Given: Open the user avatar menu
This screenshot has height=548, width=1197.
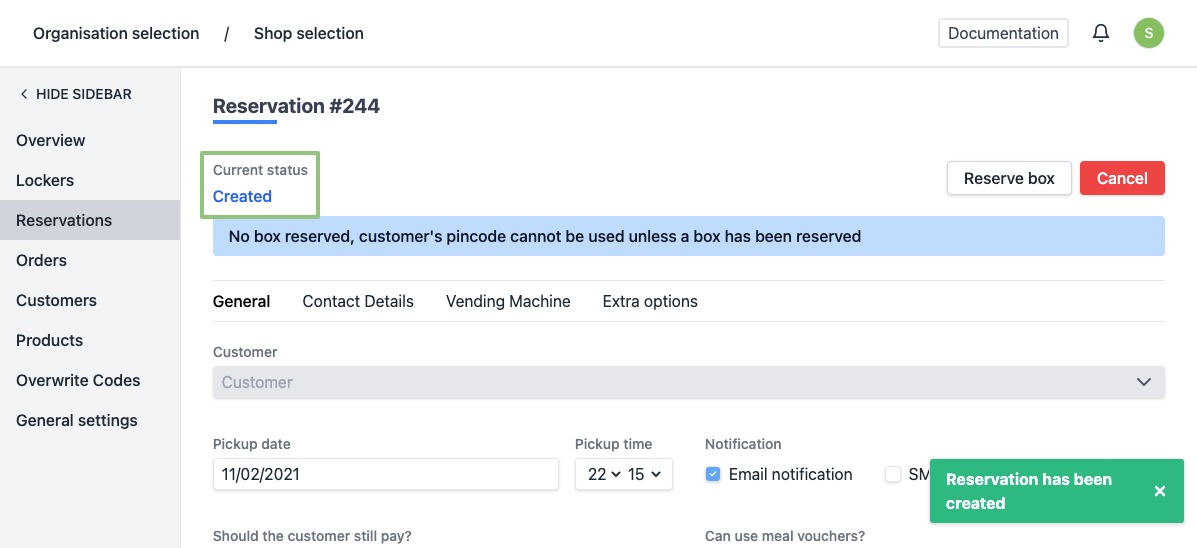Looking at the screenshot, I should click(1148, 33).
